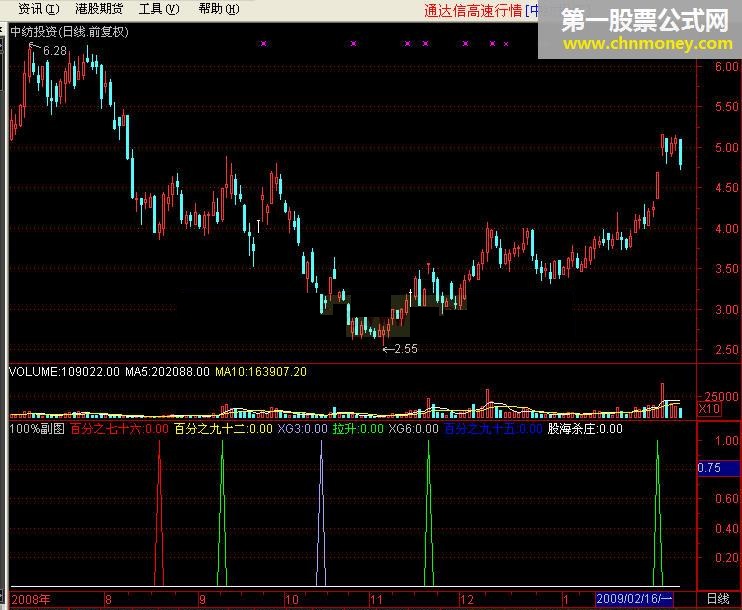Click the purple indicator spike in sub-chart
The image size is (742, 610).
[x=321, y=513]
